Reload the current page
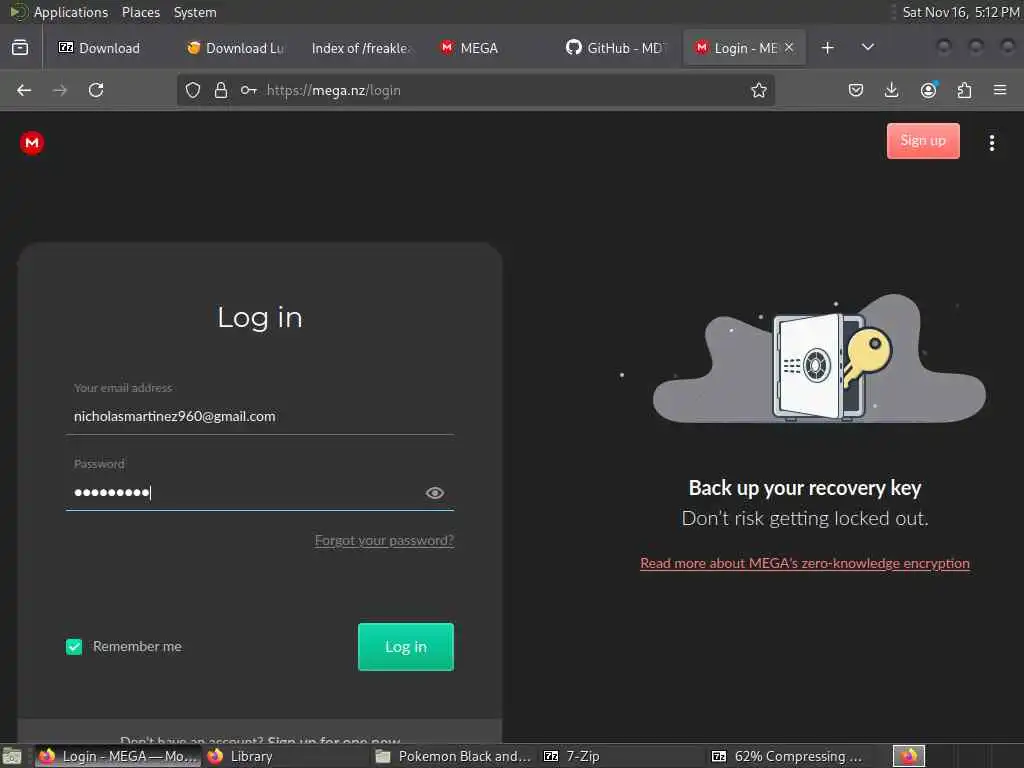The height and width of the screenshot is (768, 1024). (x=96, y=90)
